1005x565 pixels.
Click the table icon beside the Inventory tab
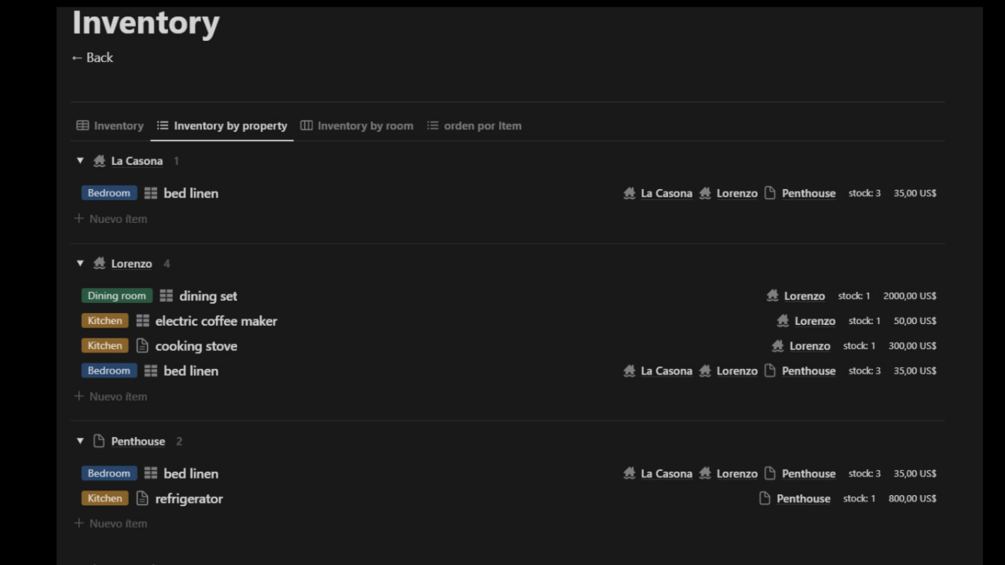(83, 126)
